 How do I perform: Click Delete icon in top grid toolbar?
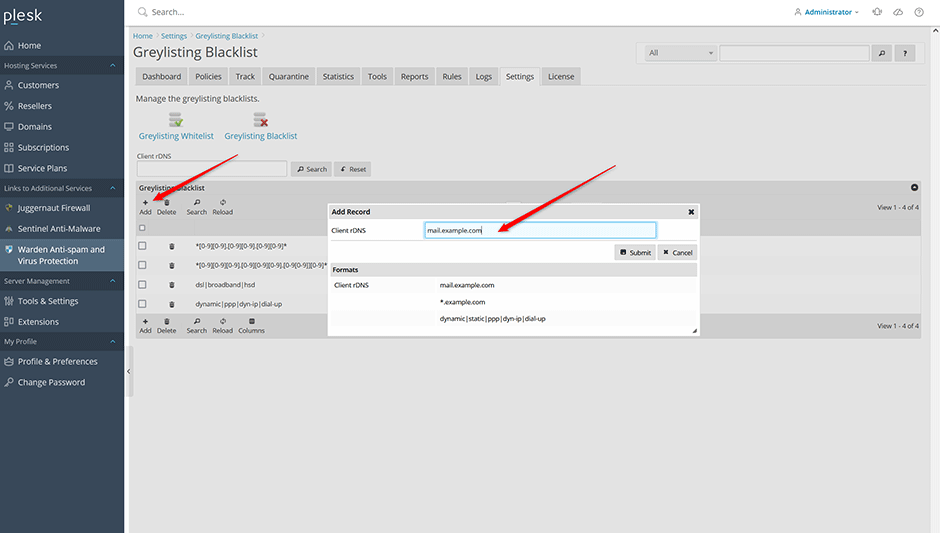167,203
